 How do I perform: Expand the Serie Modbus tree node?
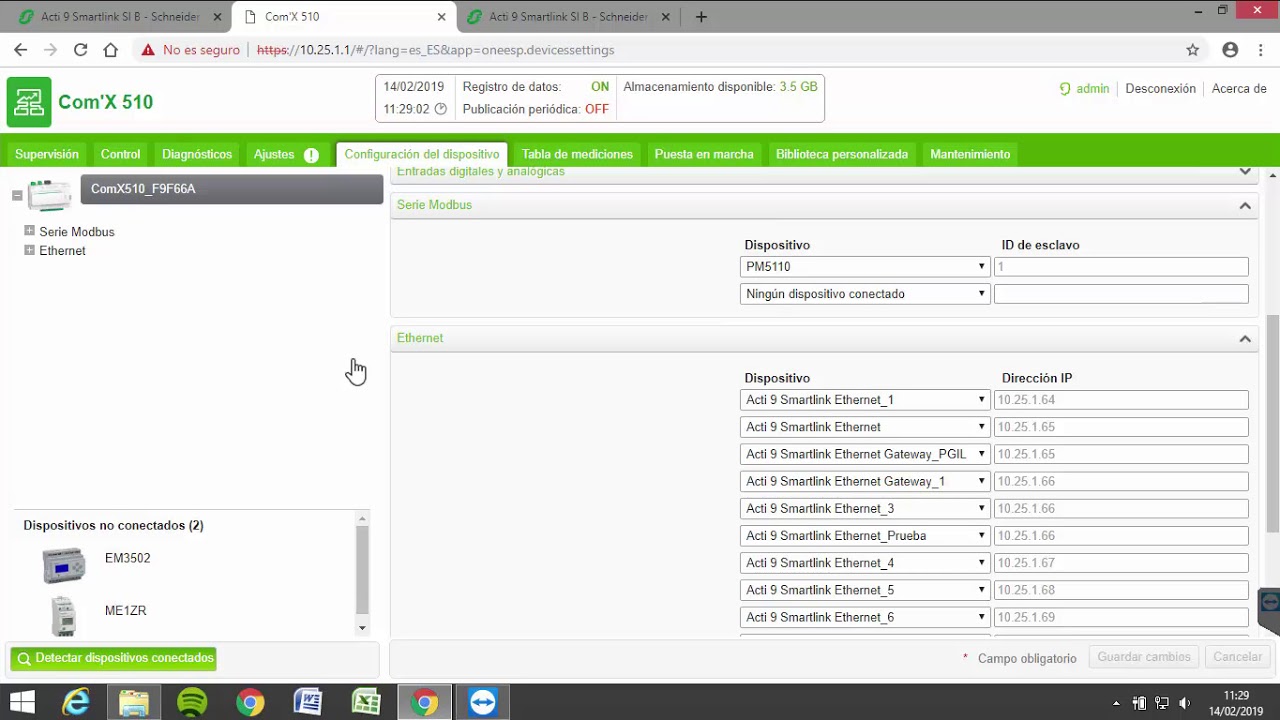point(29,231)
